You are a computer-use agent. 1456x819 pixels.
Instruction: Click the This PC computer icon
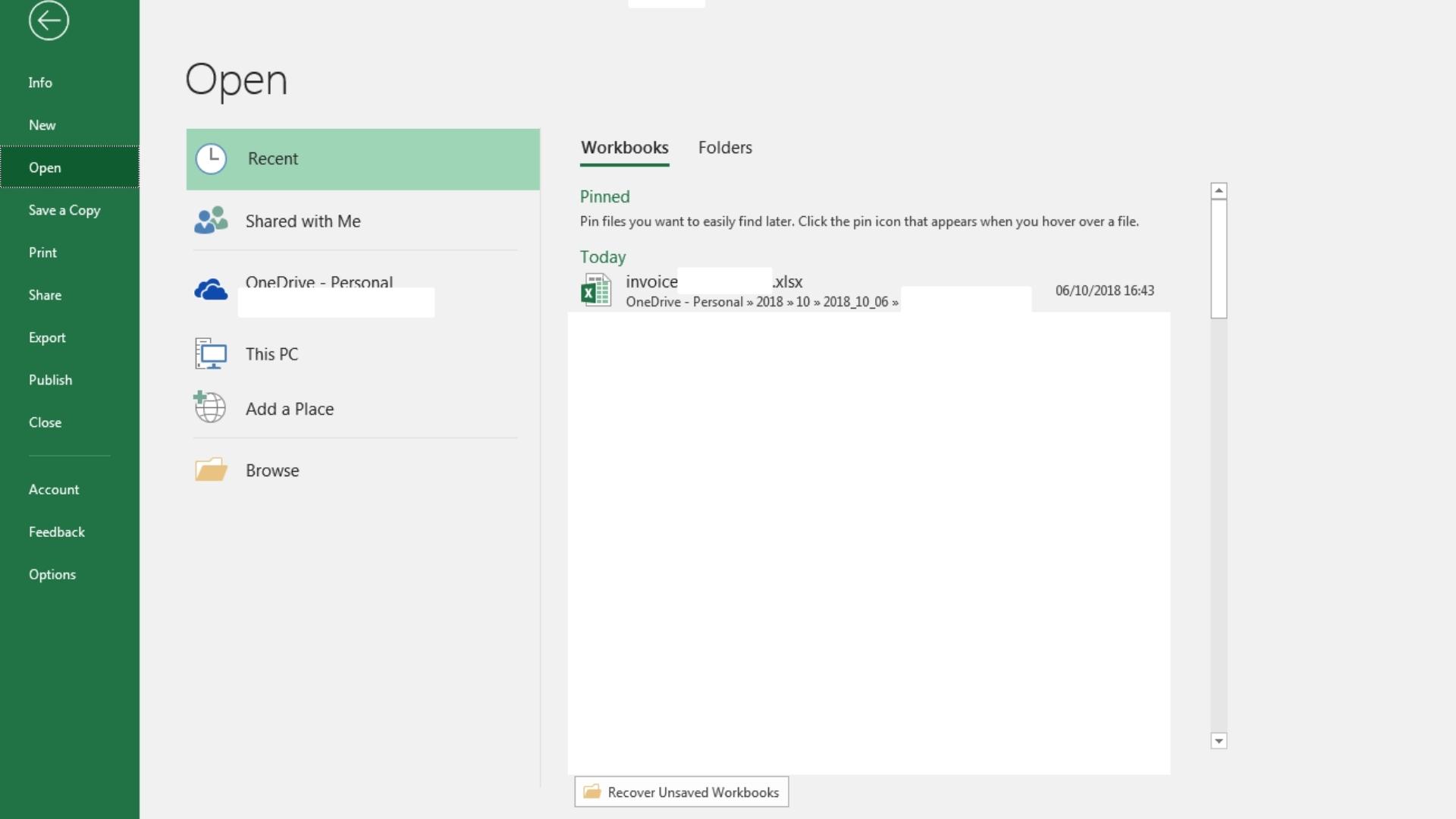[x=211, y=354]
